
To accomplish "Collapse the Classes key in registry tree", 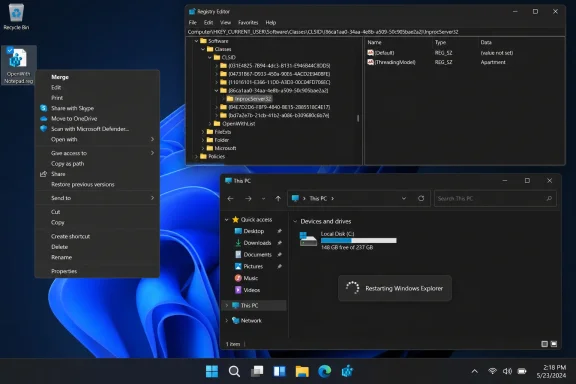I will [203, 49].
